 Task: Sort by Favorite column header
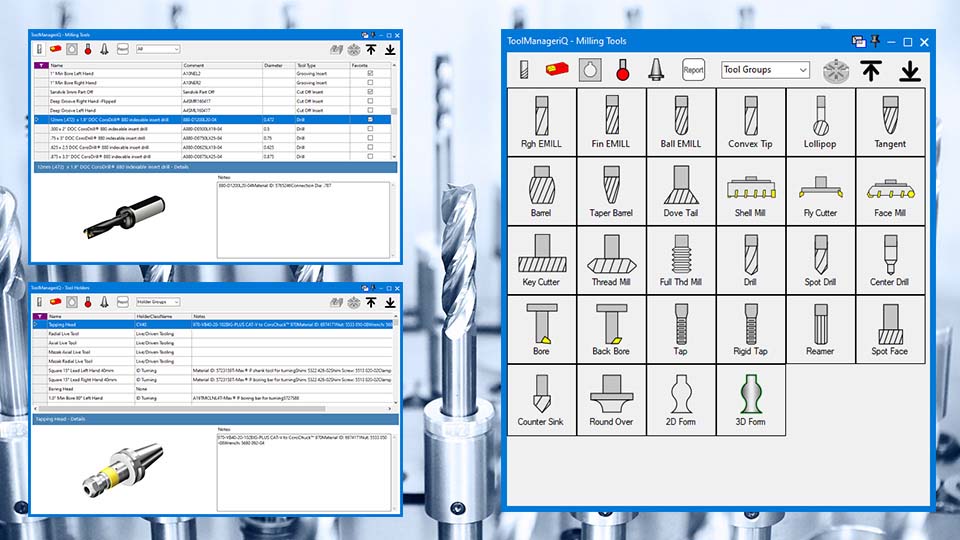370,65
